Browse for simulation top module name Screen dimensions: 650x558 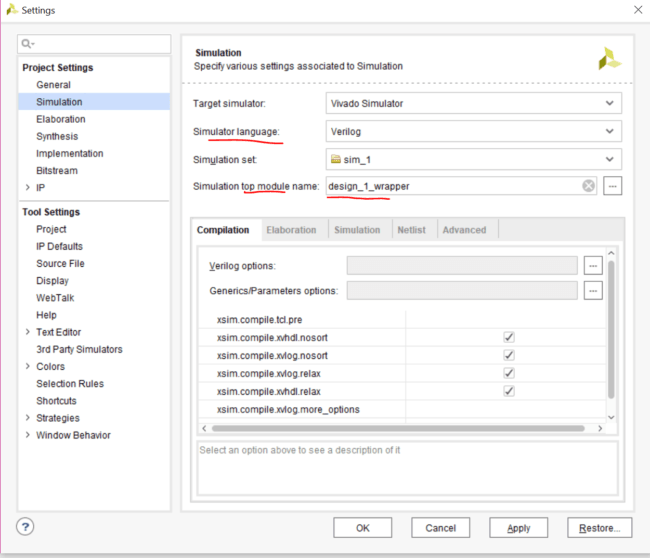pos(613,186)
